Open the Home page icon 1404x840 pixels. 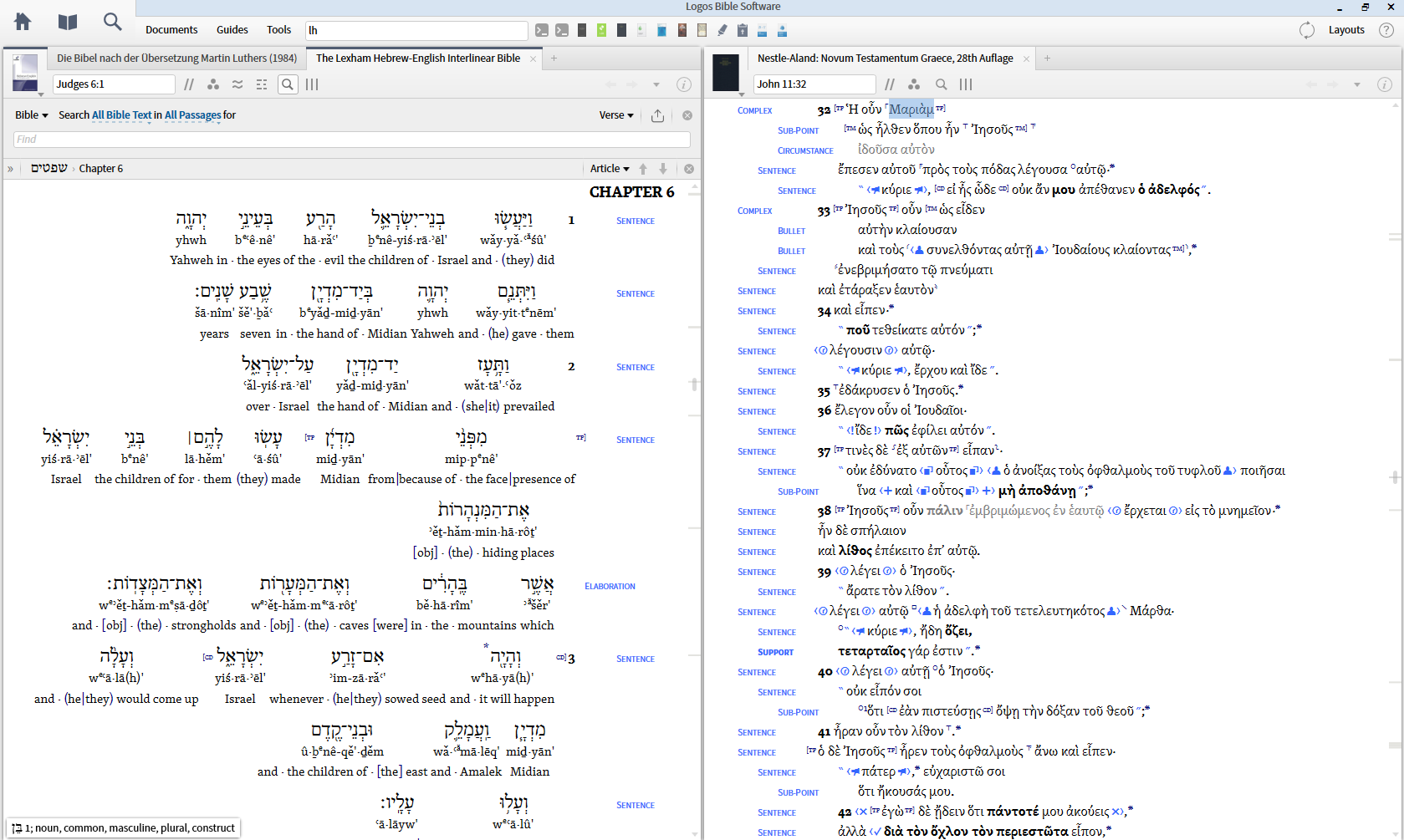click(23, 22)
